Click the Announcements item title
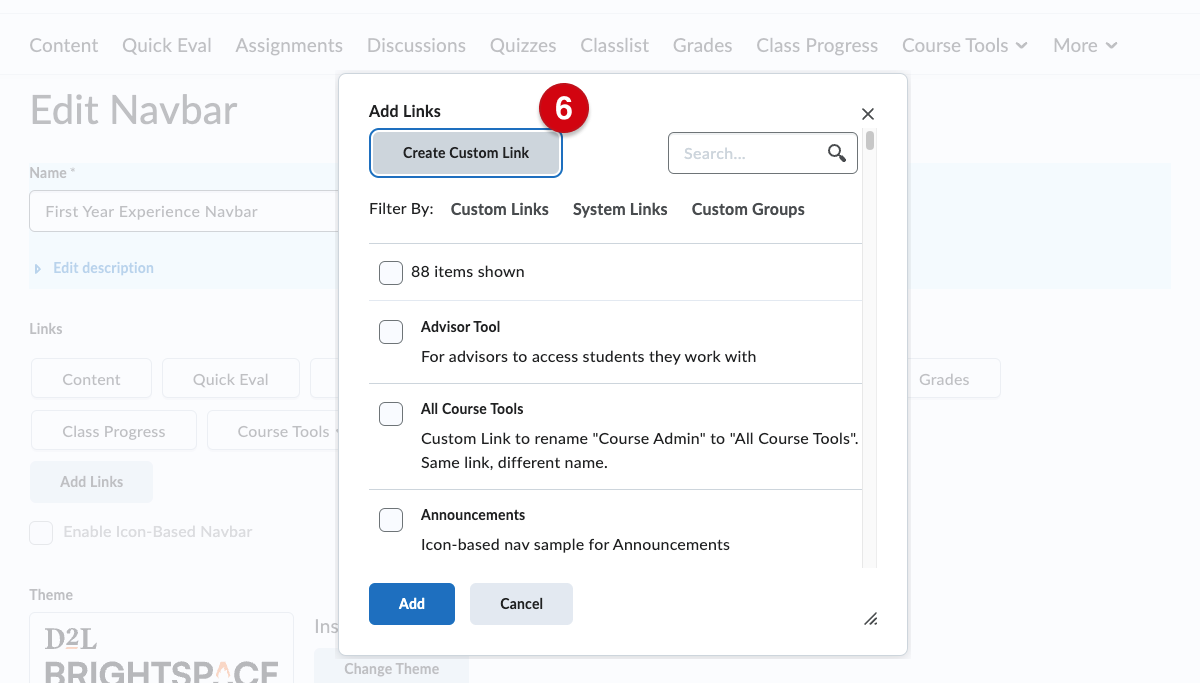 point(473,515)
